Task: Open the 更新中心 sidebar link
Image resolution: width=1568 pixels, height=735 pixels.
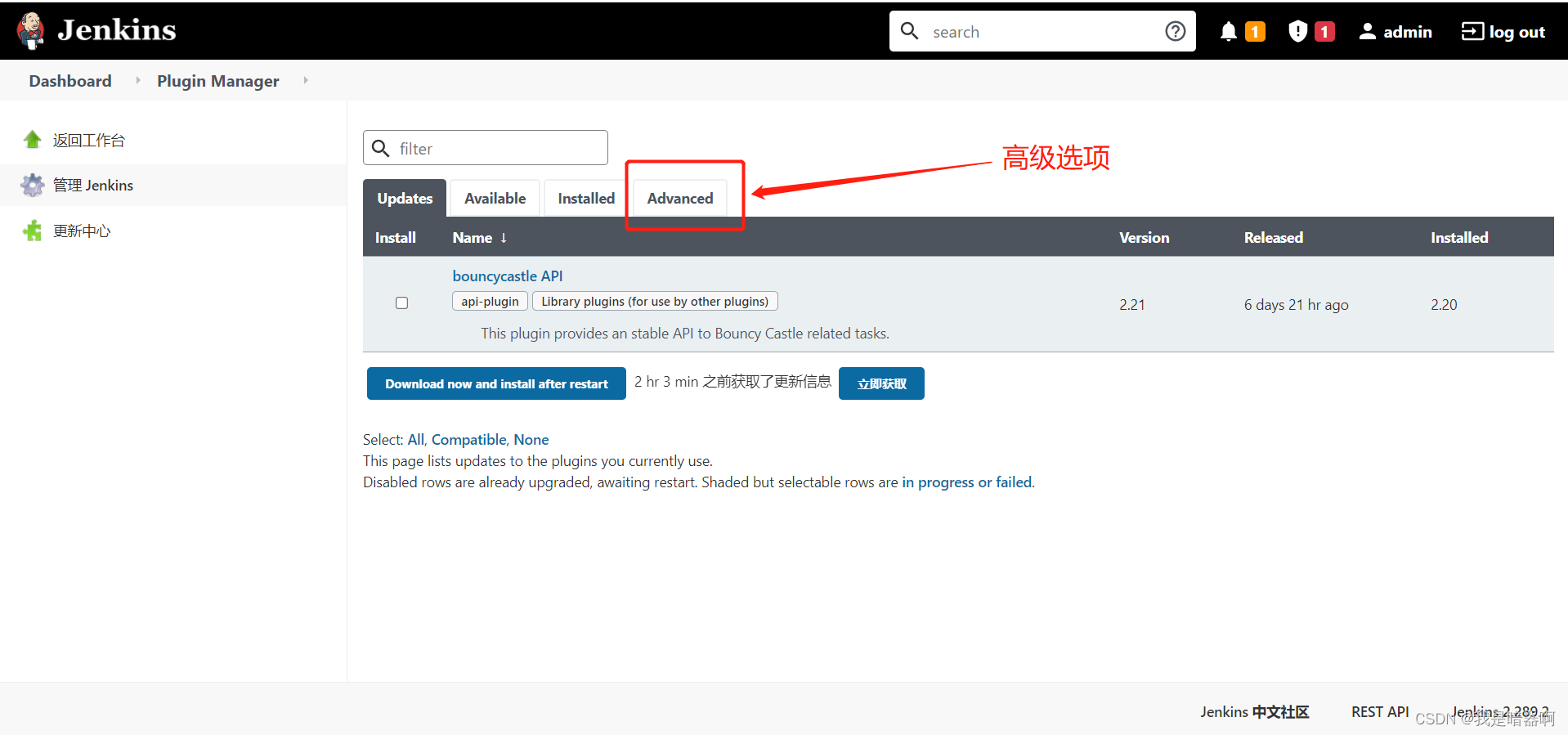Action: 82,231
